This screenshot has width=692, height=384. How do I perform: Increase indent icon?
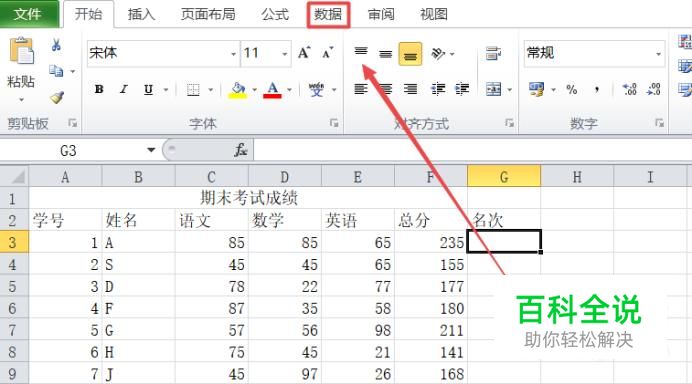462,90
